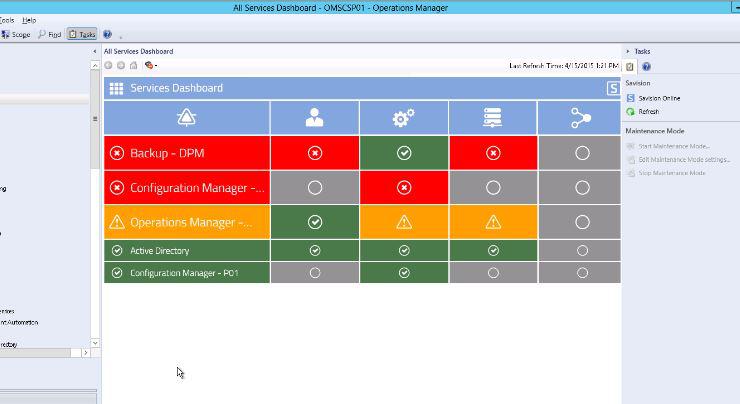Click Operations Manager row warning triangle icon
740x404 pixels.
(x=117, y=222)
